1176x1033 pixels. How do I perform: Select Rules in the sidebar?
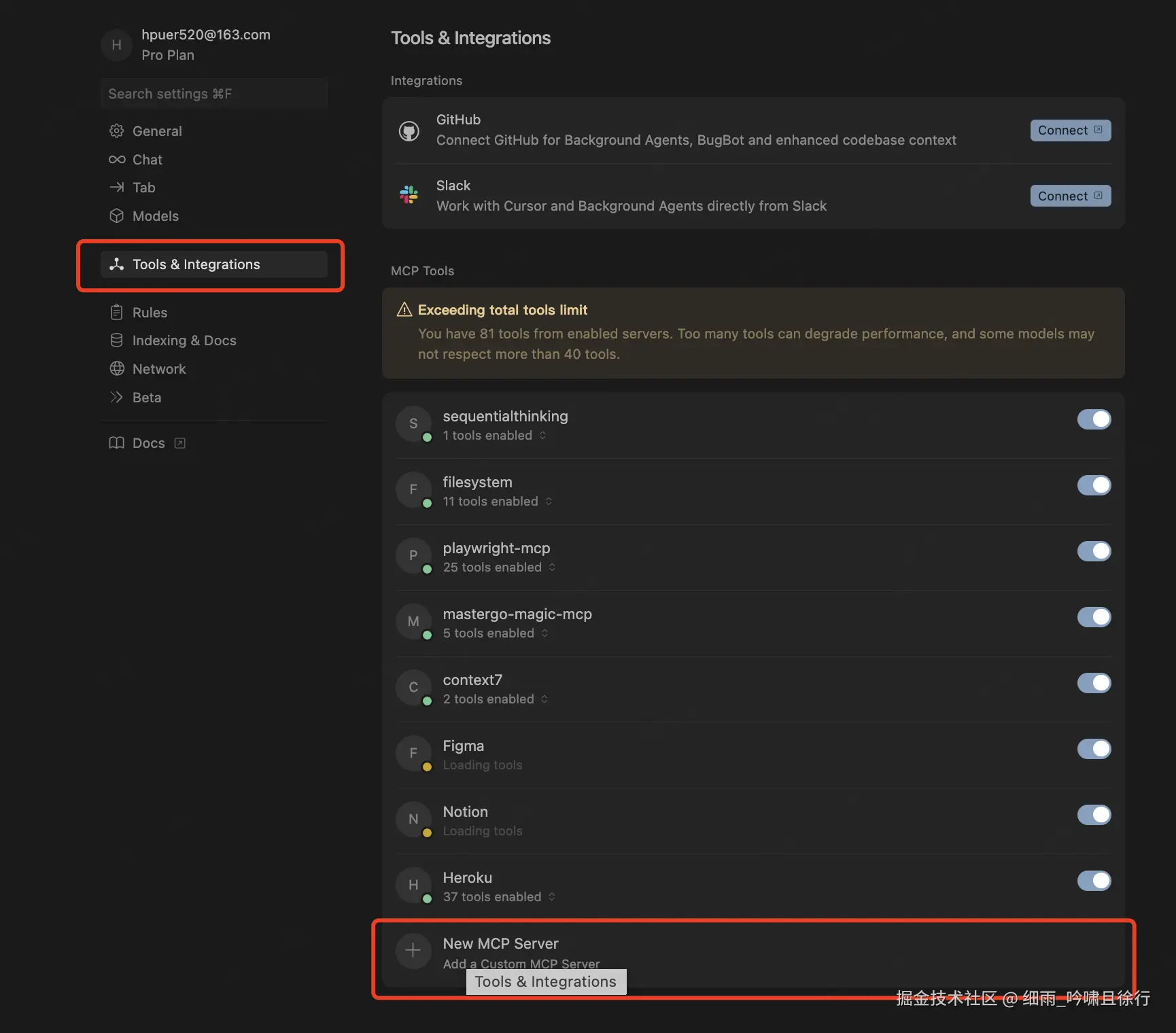tap(213, 312)
